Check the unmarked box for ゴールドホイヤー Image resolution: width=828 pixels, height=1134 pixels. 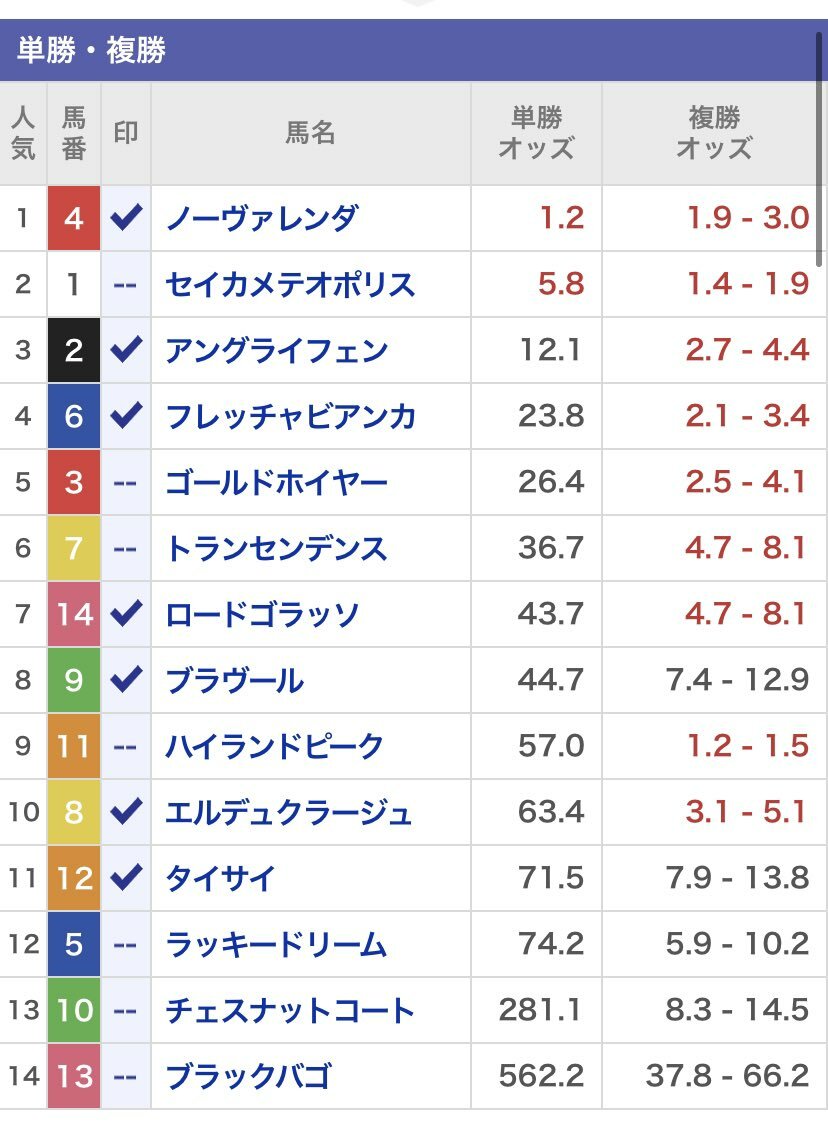click(125, 482)
